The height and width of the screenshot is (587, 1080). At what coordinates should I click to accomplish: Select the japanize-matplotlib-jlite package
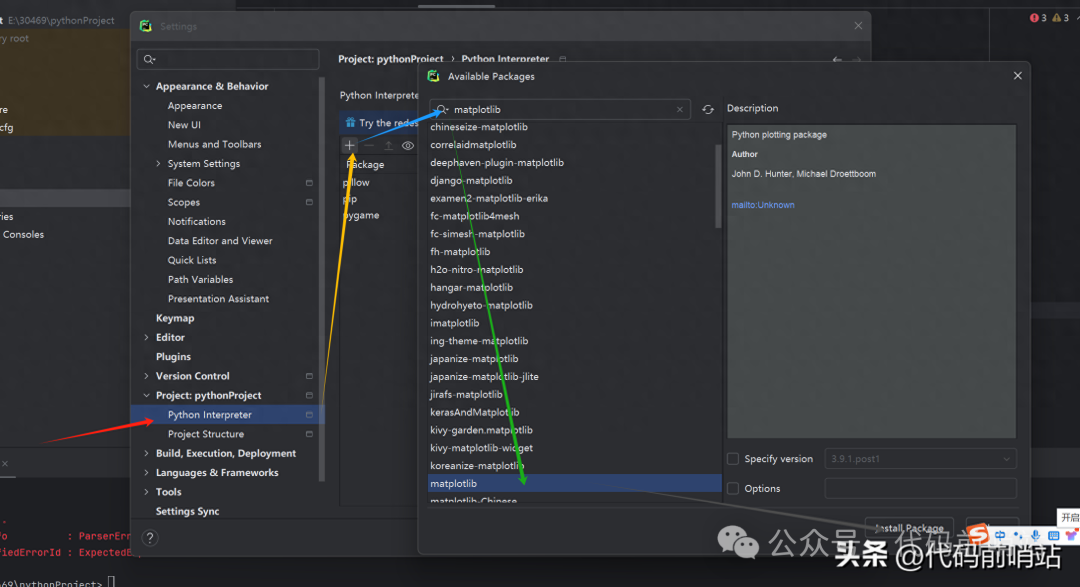pos(484,377)
